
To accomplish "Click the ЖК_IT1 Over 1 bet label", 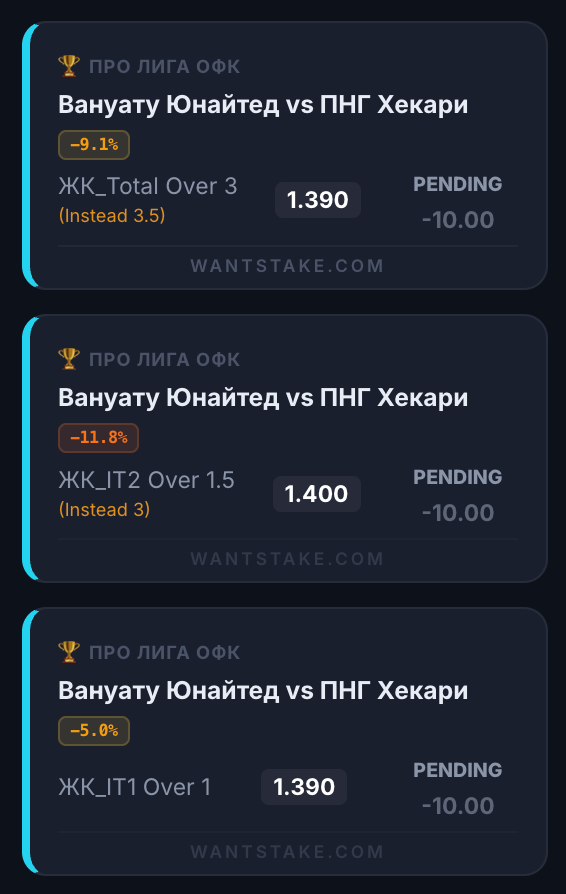I will 135,787.
